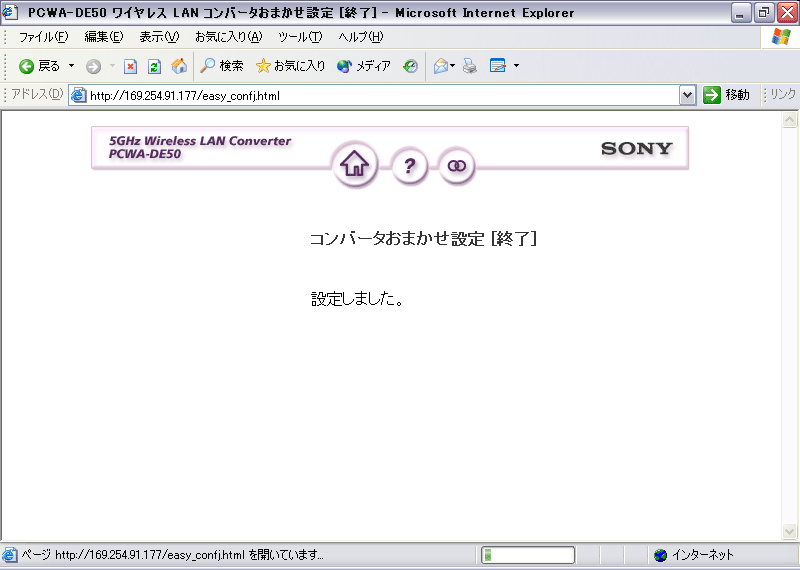
Task: Click the Edit page icon
Action: click(x=497, y=66)
